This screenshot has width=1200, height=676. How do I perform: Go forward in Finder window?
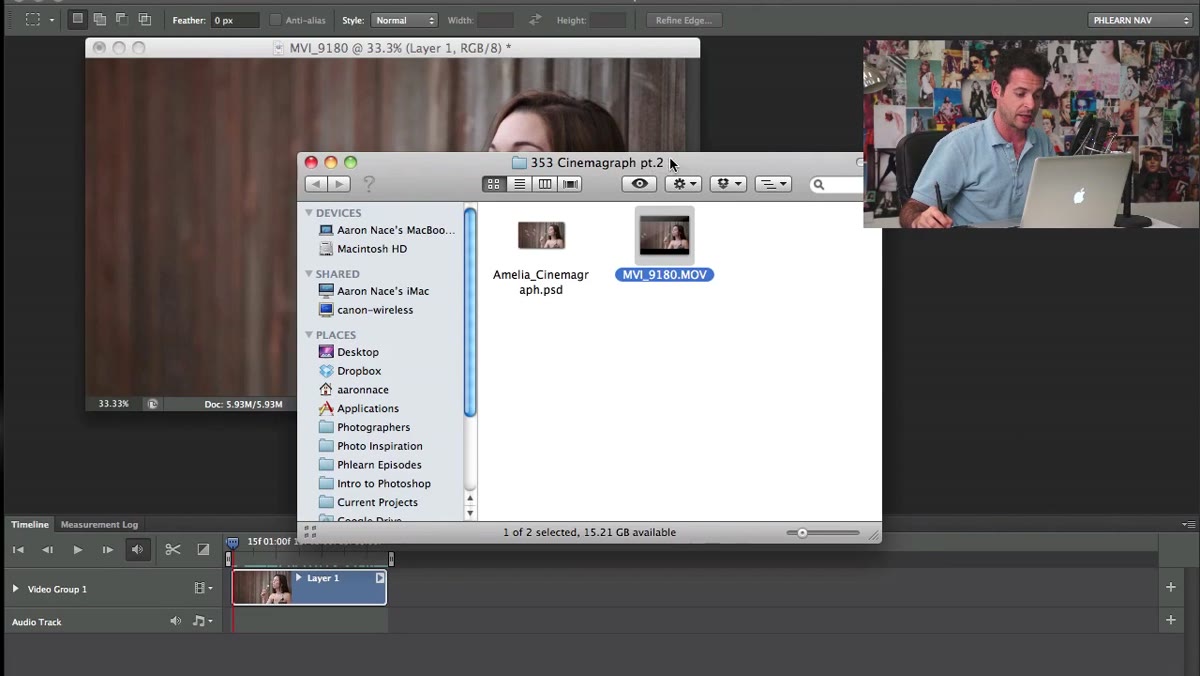click(x=339, y=184)
